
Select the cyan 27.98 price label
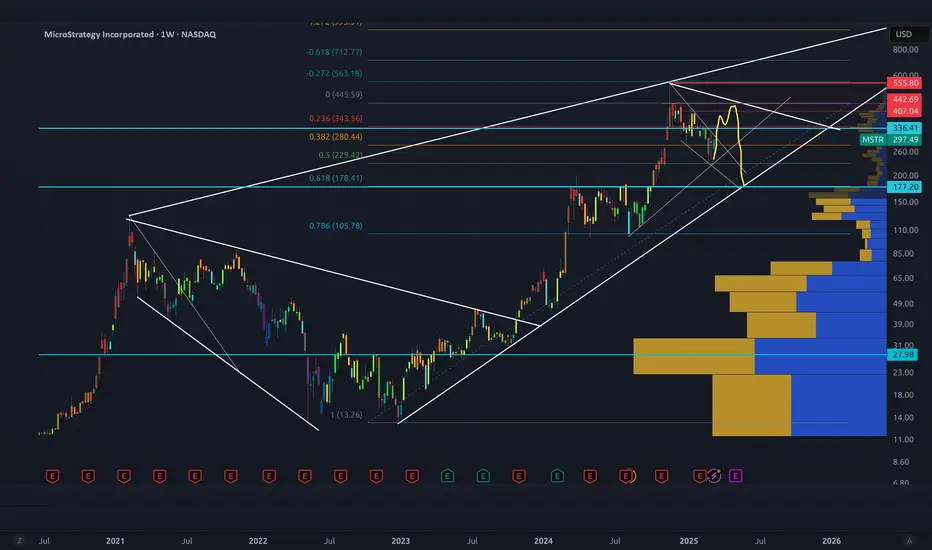click(902, 354)
